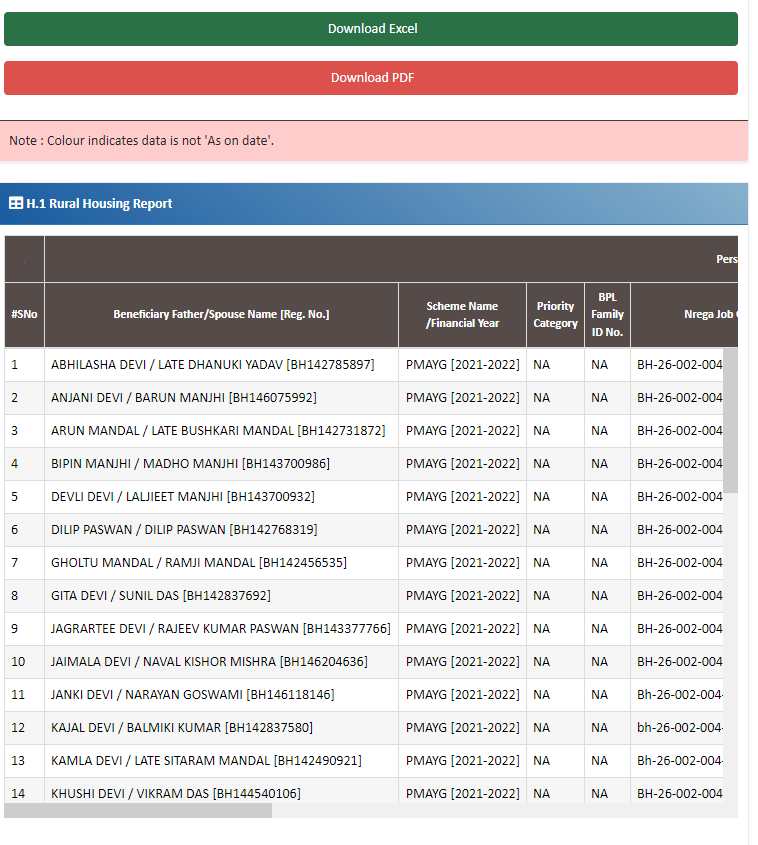This screenshot has height=845, width=758.
Task: Select ARUN MANDAL / LATE BUSHKARI MANDAL entry
Action: [218, 431]
